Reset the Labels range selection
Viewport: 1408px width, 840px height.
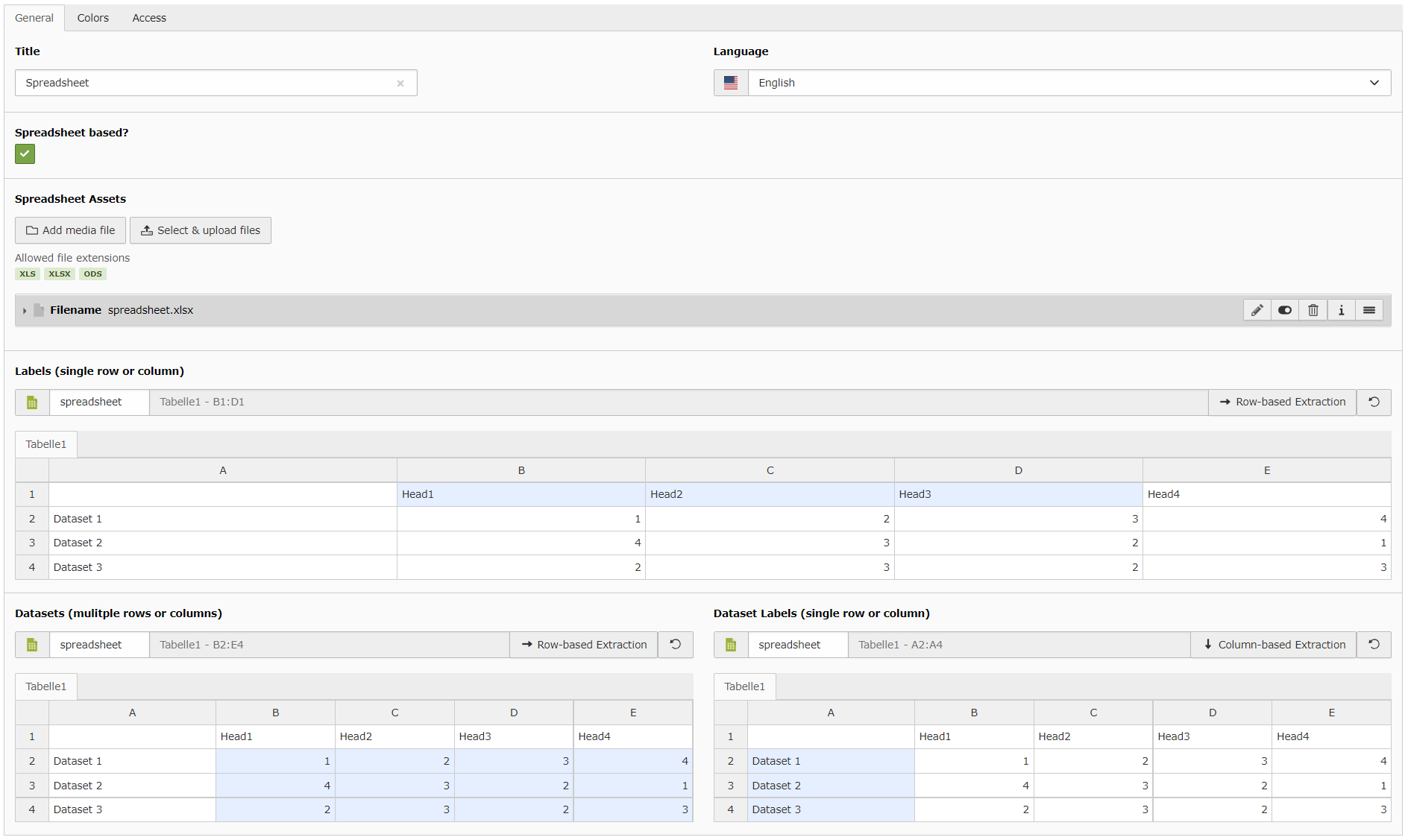(1374, 402)
